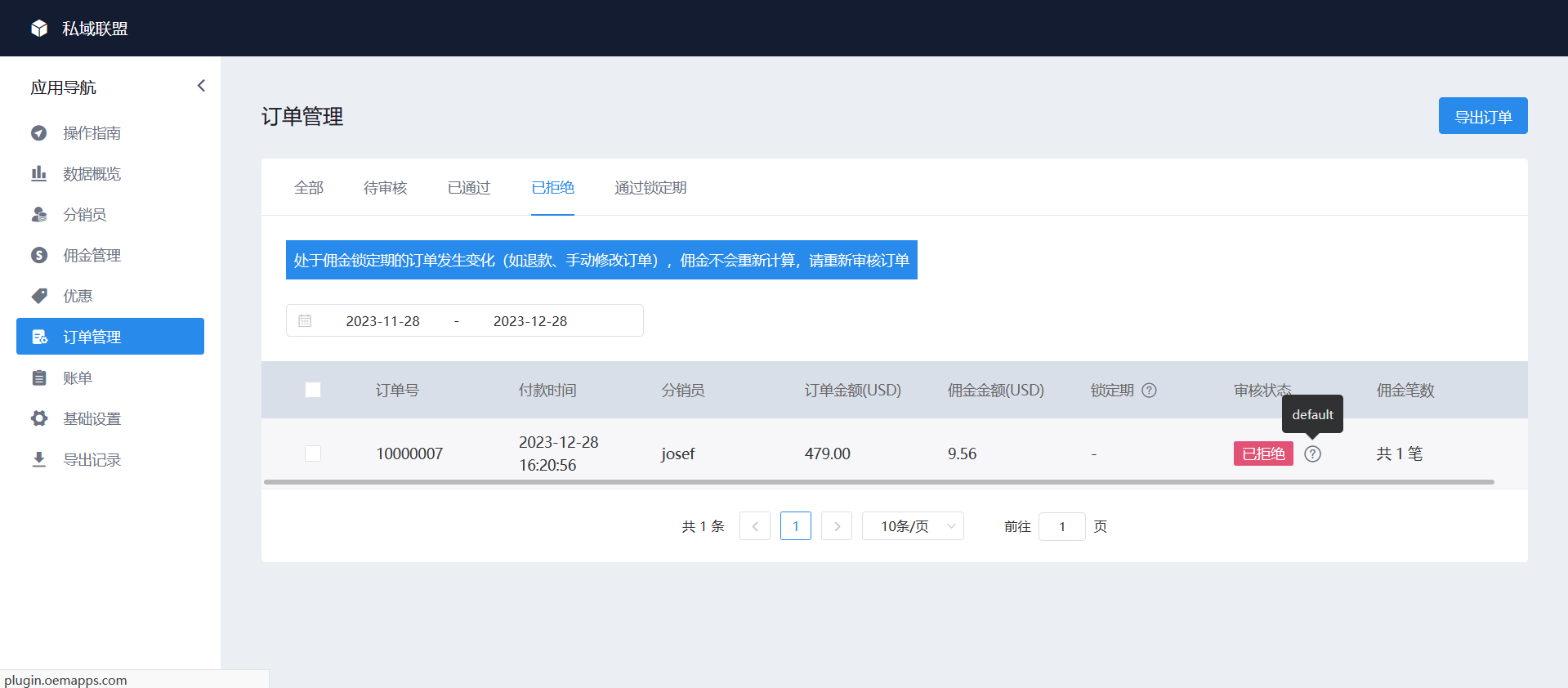Click the 优惠 tag icon
The image size is (1568, 688).
pyautogui.click(x=39, y=296)
